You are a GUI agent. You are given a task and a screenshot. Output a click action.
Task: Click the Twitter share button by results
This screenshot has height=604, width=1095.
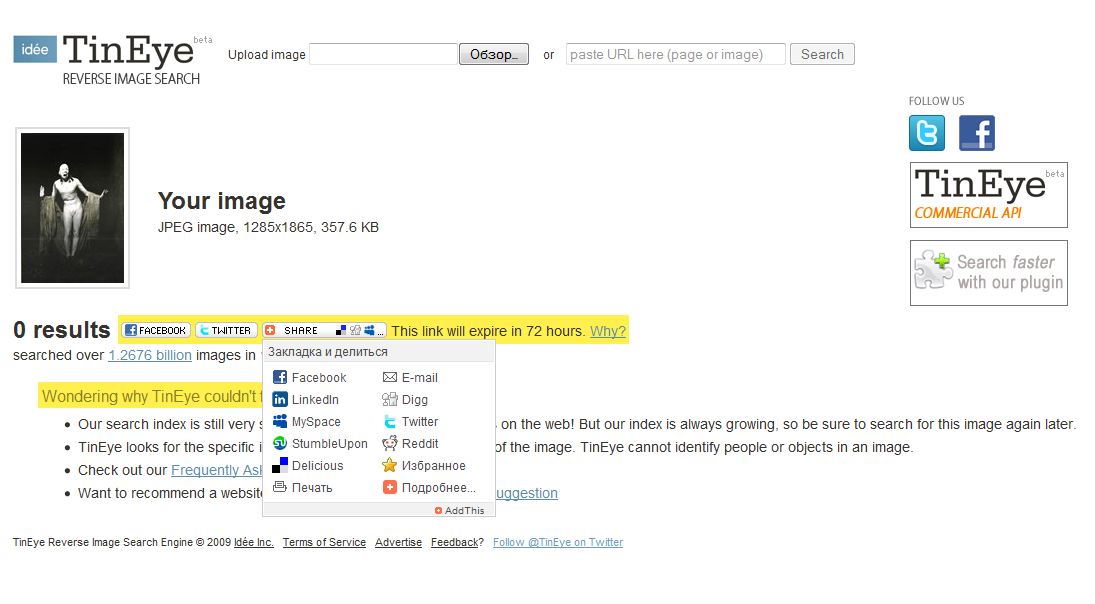[226, 330]
